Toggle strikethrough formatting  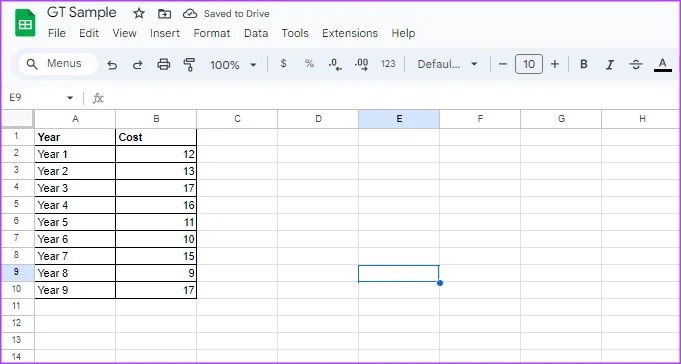tap(636, 65)
